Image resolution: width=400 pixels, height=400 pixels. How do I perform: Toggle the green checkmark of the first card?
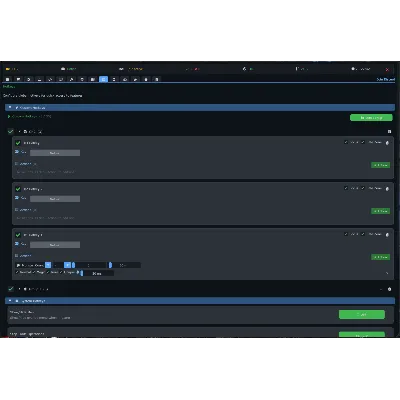[18, 143]
